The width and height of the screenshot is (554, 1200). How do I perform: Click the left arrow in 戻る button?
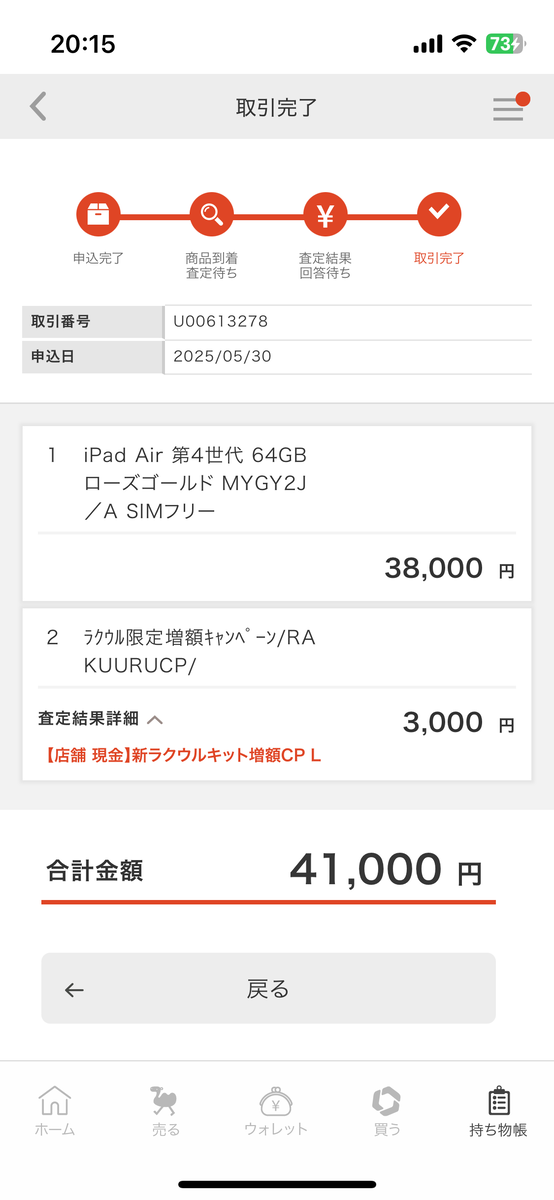(x=74, y=990)
